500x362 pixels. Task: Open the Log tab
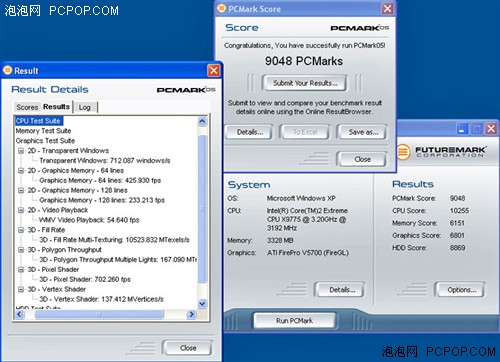point(85,107)
